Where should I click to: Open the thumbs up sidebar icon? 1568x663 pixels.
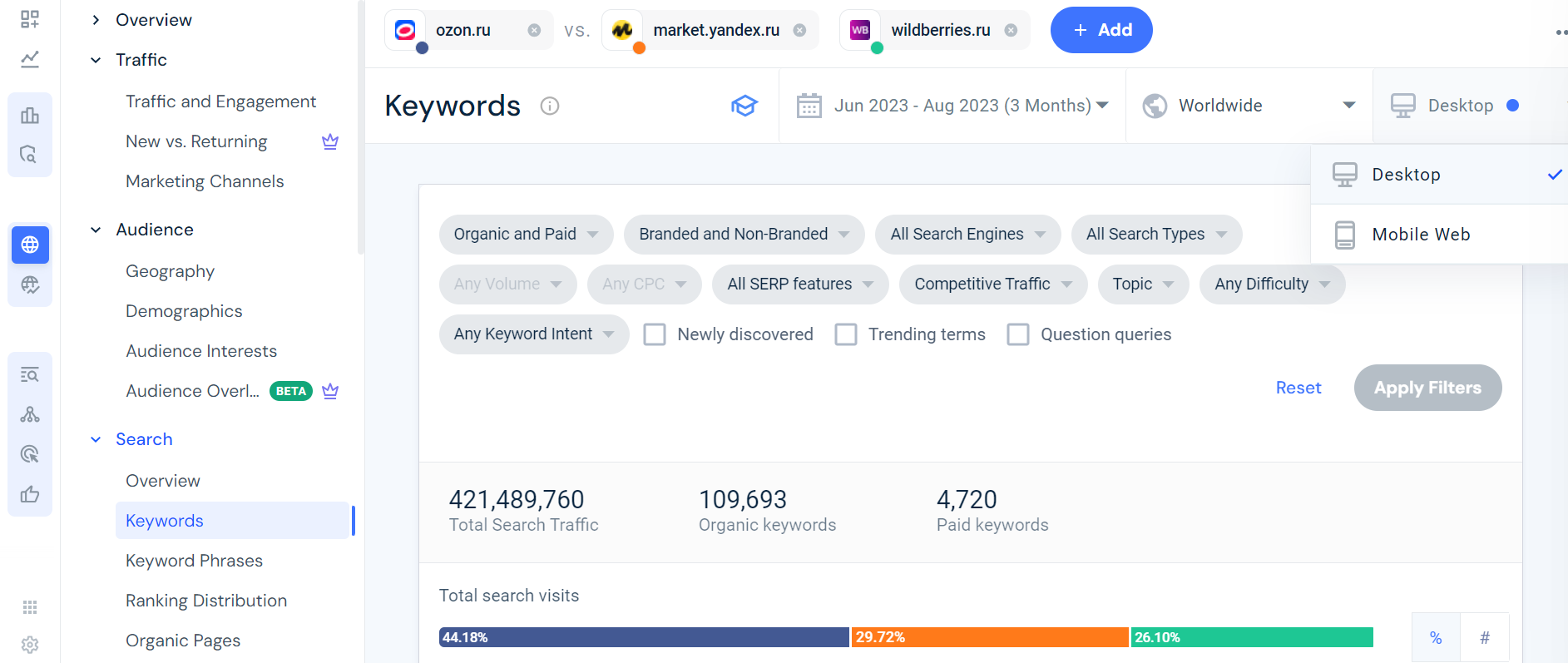pos(30,494)
